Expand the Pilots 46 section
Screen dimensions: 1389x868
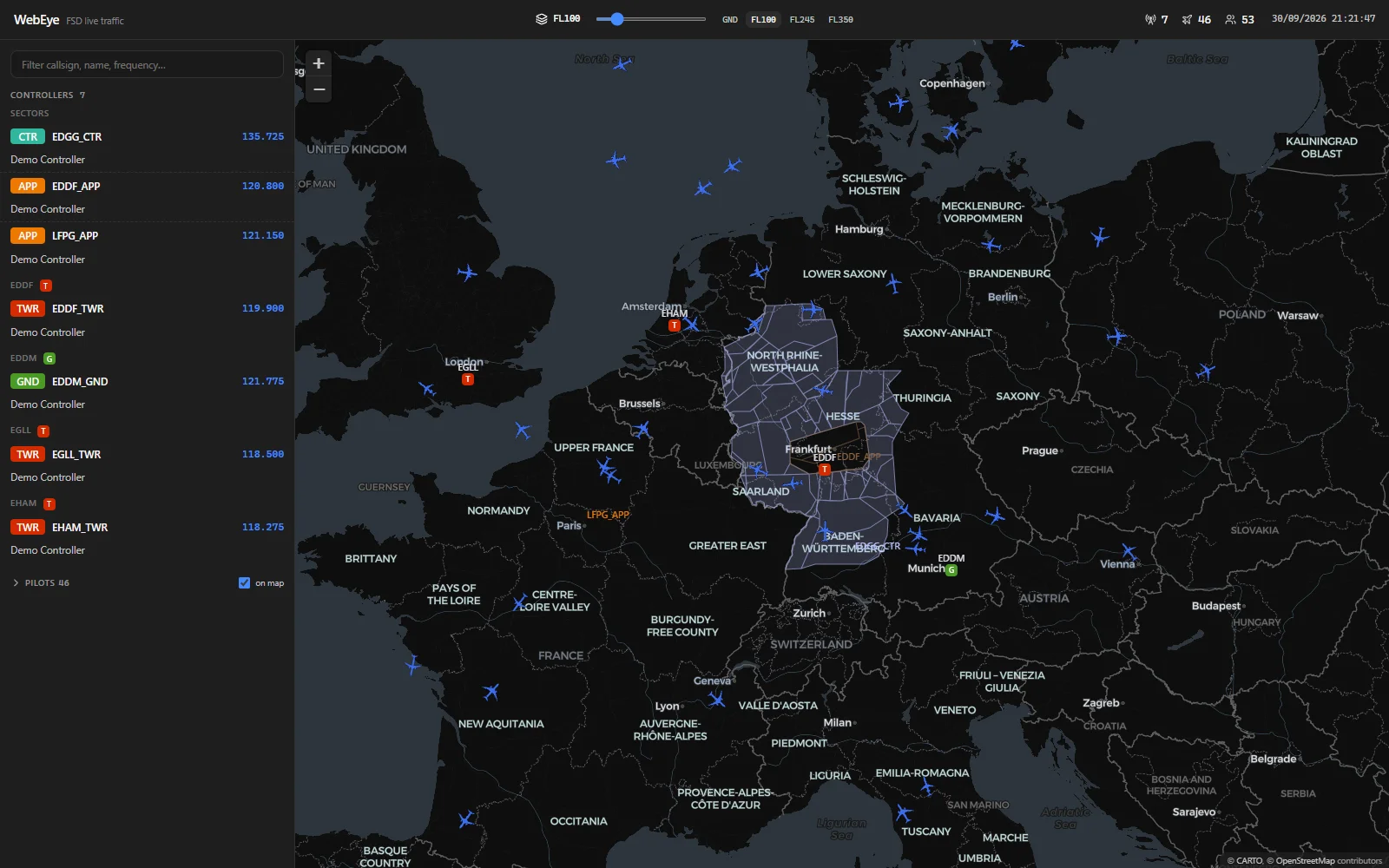[41, 582]
